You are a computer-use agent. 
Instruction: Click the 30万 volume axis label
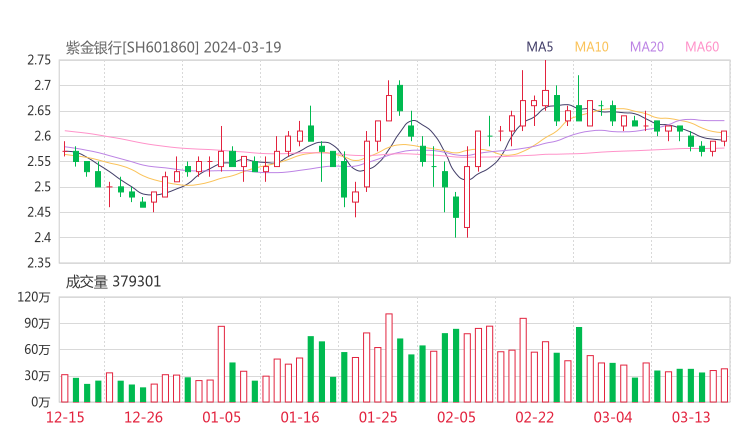[37, 376]
